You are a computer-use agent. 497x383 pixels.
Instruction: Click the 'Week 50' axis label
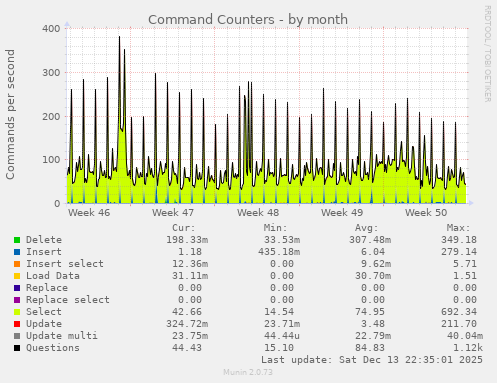click(x=426, y=212)
